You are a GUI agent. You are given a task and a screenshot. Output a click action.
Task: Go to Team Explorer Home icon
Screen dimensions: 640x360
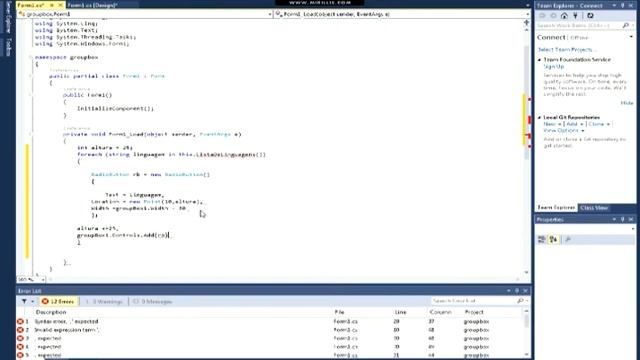pos(564,16)
